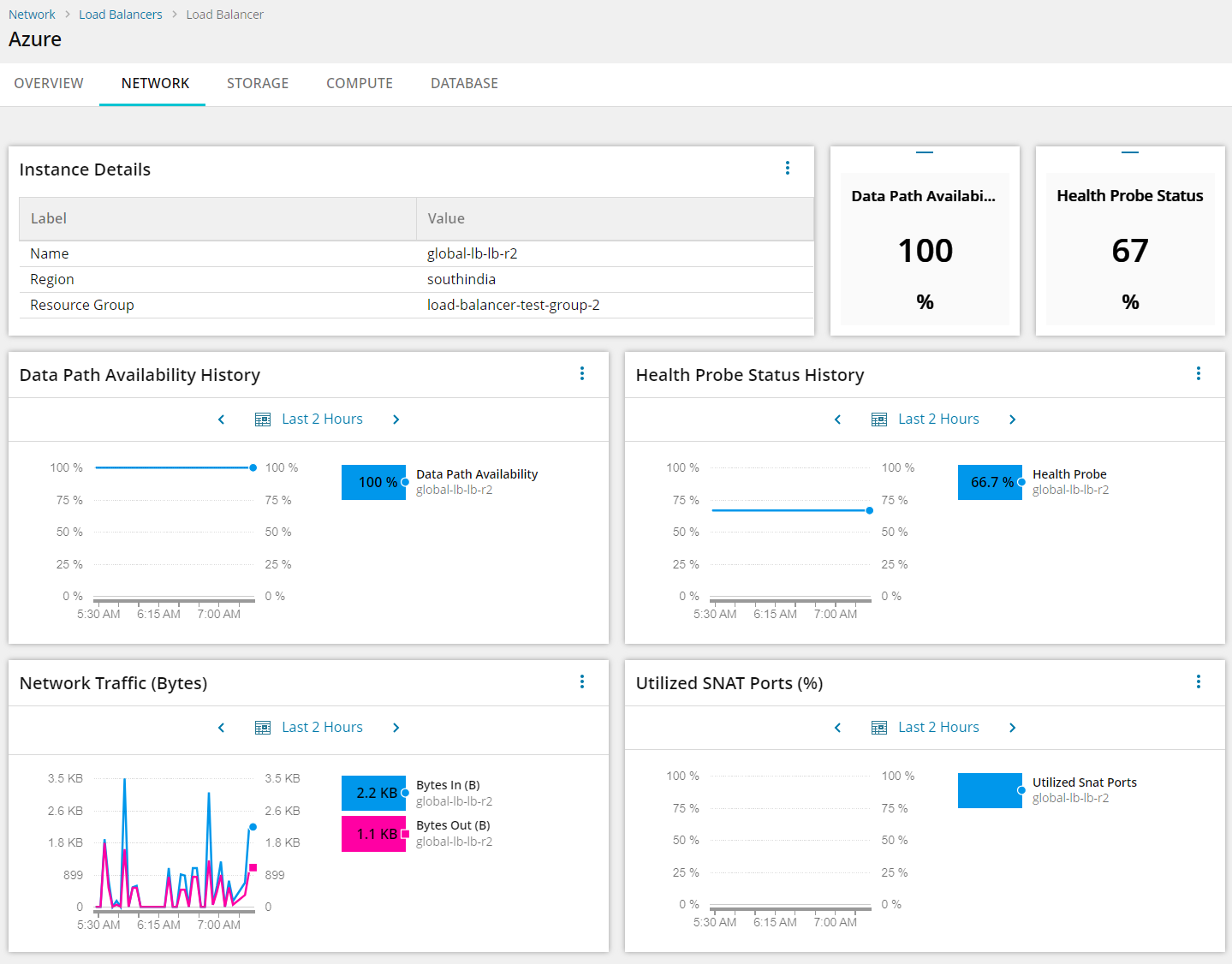
Task: Click Health Probe legend label
Action: click(1069, 474)
